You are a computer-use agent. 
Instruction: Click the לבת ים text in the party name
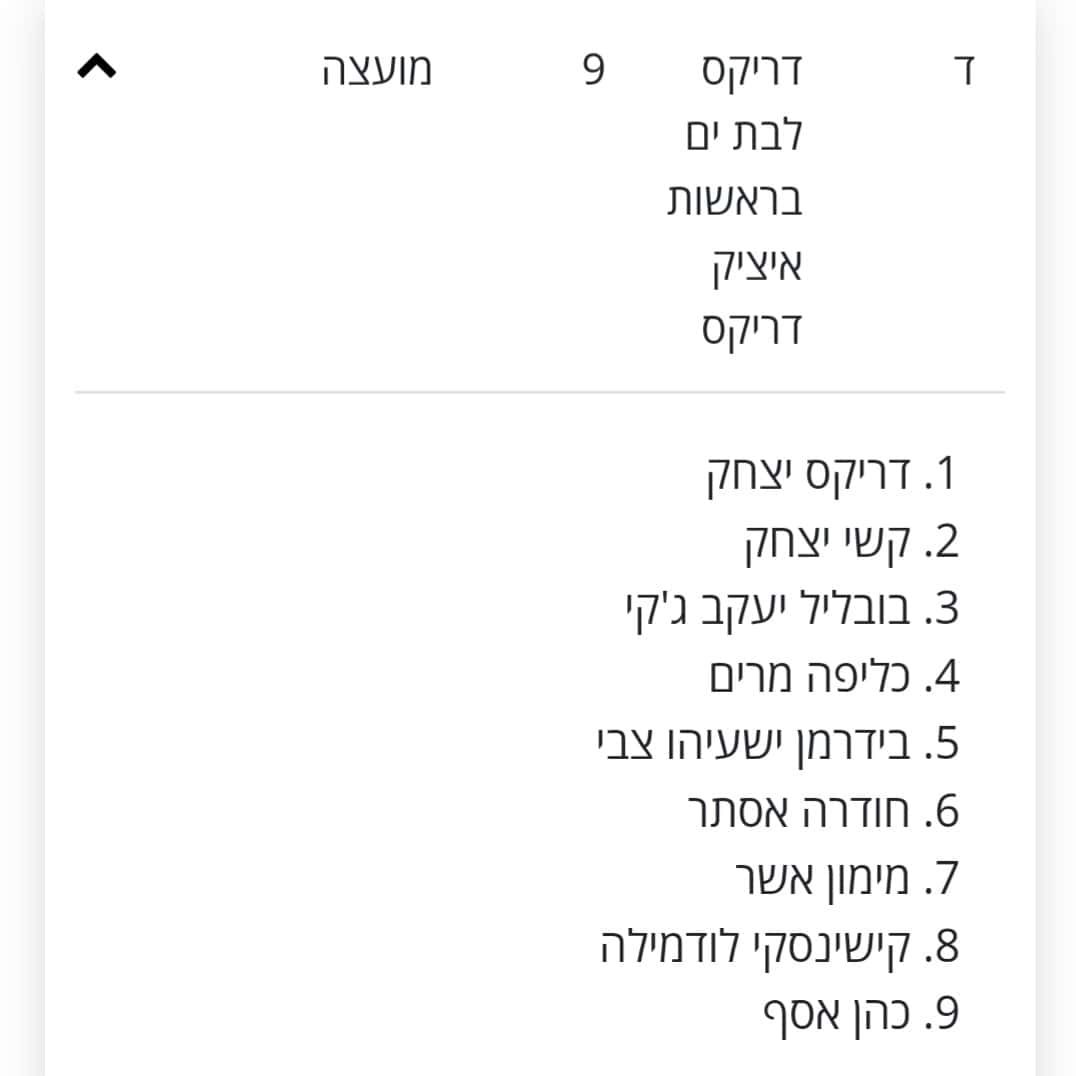[x=744, y=136]
